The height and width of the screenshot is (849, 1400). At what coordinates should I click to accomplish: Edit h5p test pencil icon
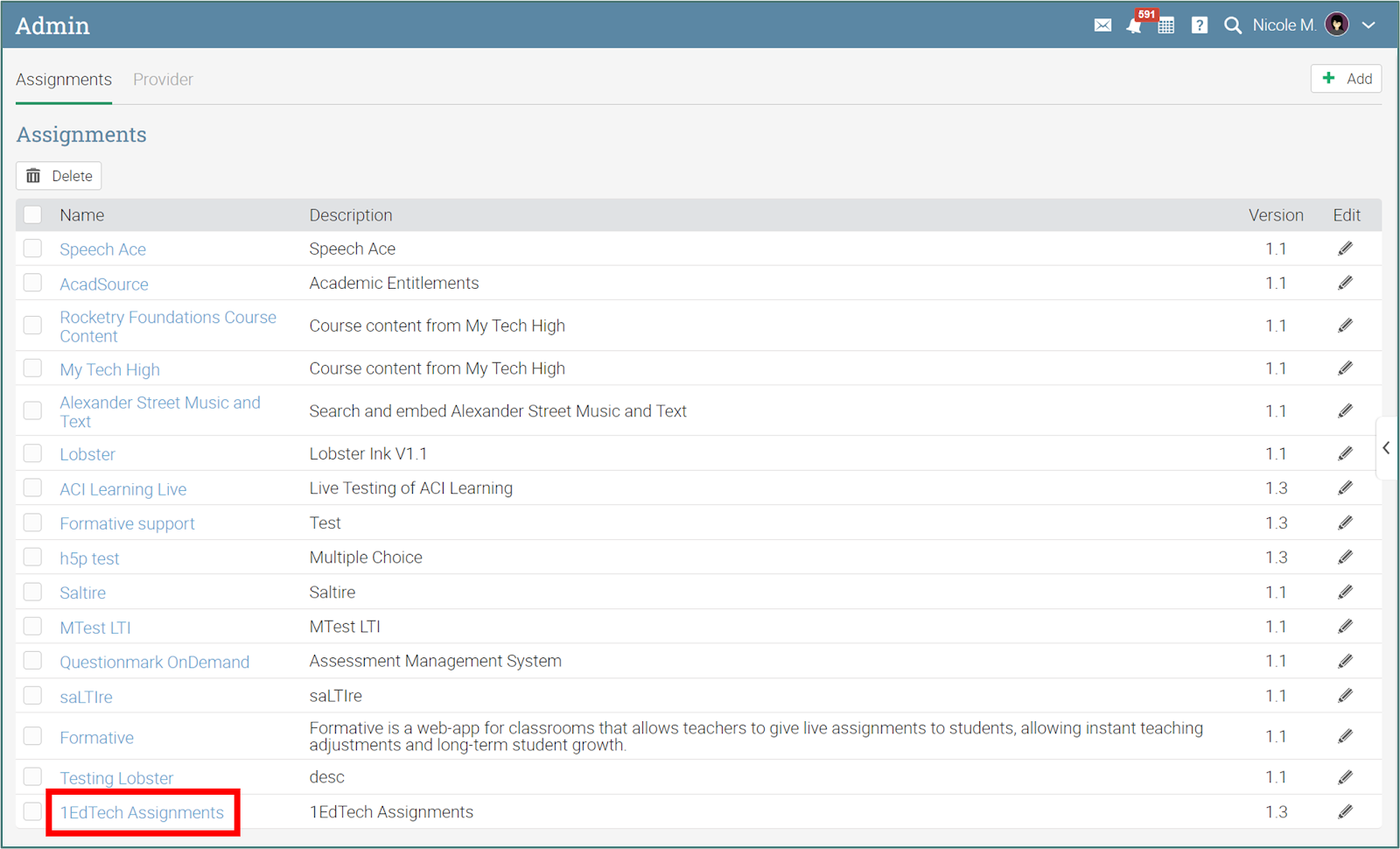(1346, 557)
